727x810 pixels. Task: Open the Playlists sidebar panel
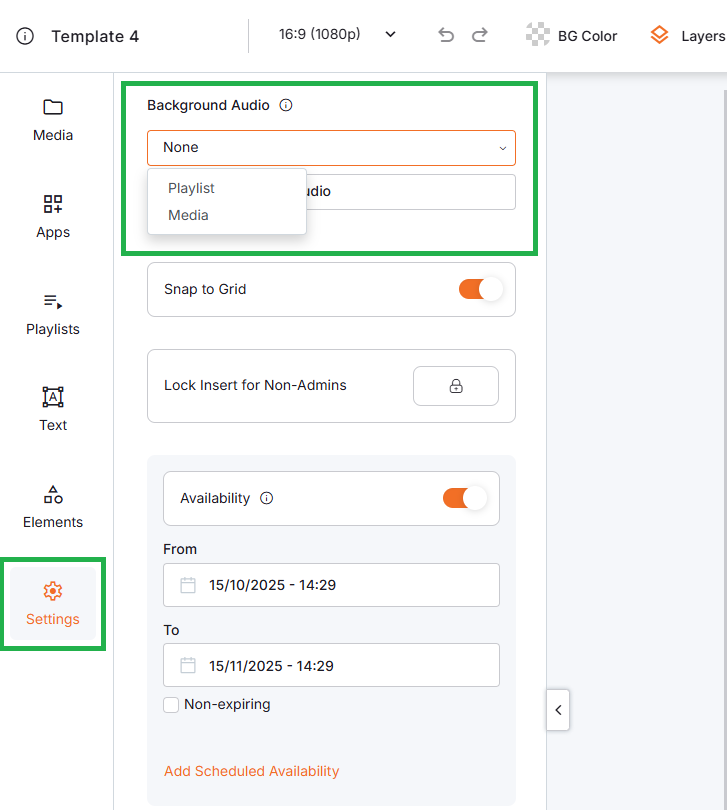[53, 314]
